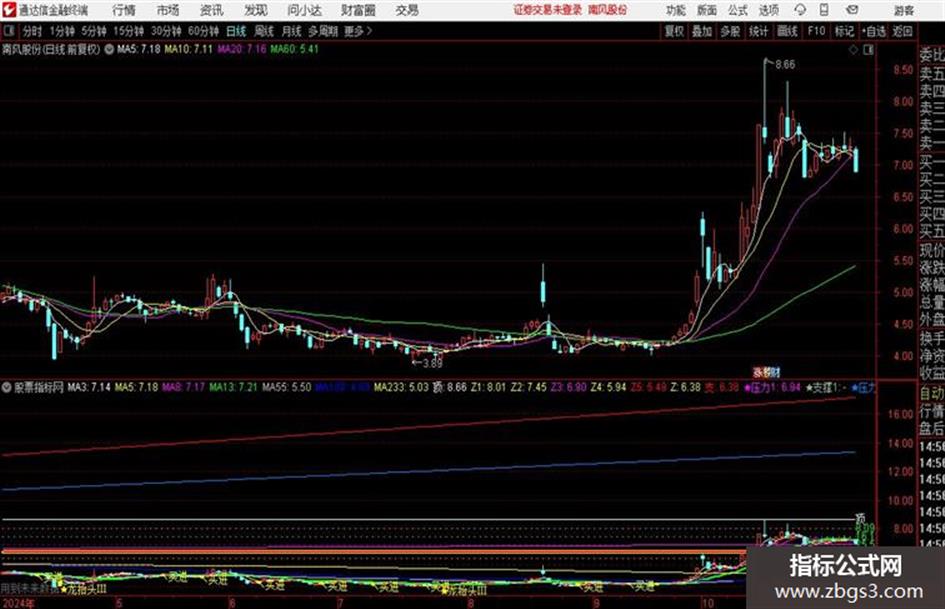This screenshot has height=609, width=945.
Task: Switch to the 5分钟 period tab
Action: [94, 31]
